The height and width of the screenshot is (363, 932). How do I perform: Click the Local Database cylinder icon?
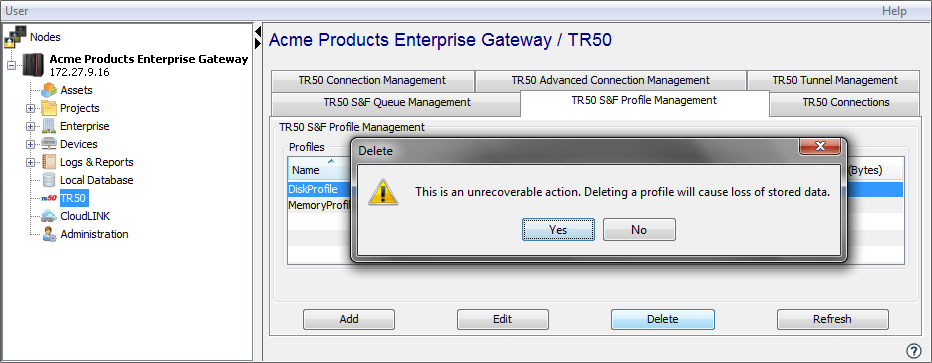click(49, 180)
